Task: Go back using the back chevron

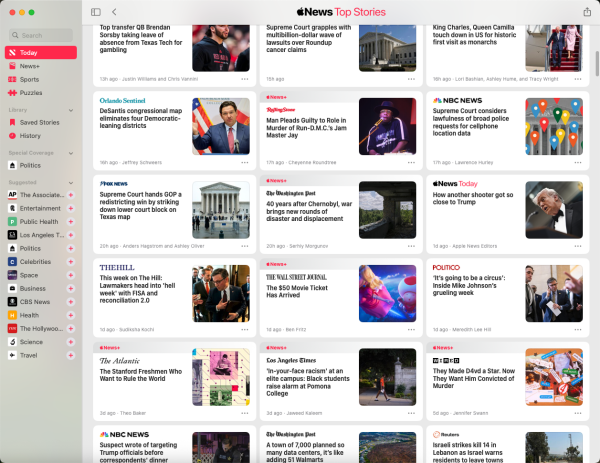Action: 114,12
